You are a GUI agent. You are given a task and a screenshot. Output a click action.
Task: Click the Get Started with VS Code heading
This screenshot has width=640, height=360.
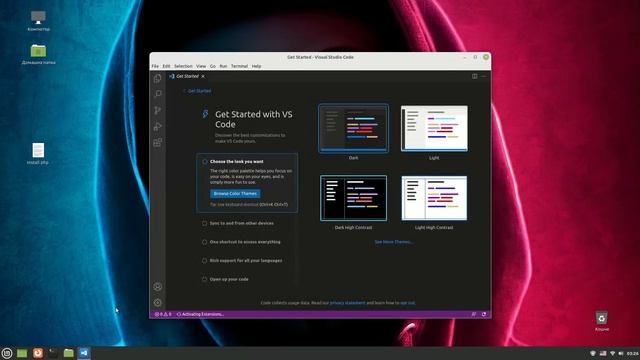pos(253,119)
